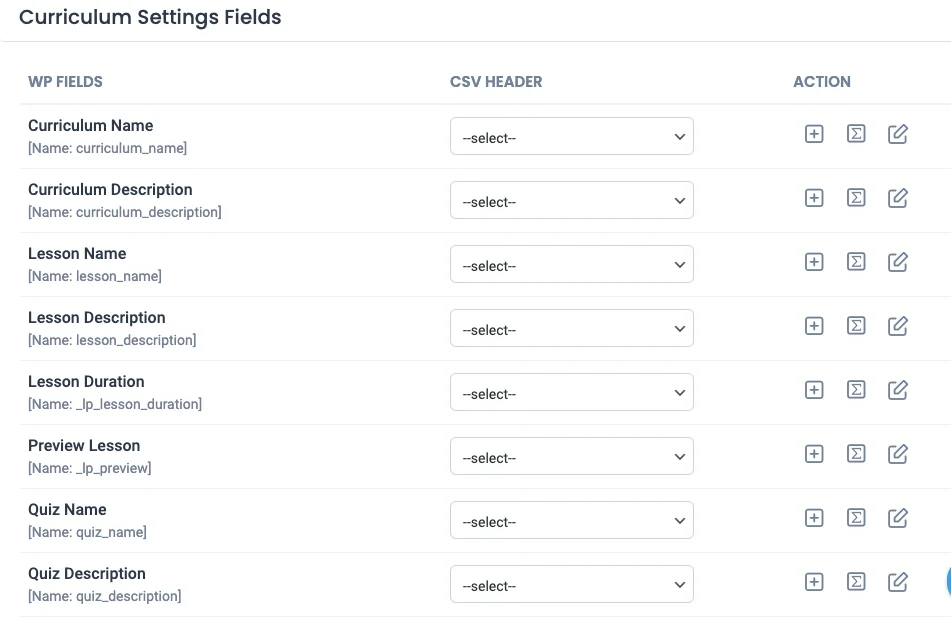Click the plus icon for Curriculum Name
The width and height of the screenshot is (951, 617).
tap(814, 134)
